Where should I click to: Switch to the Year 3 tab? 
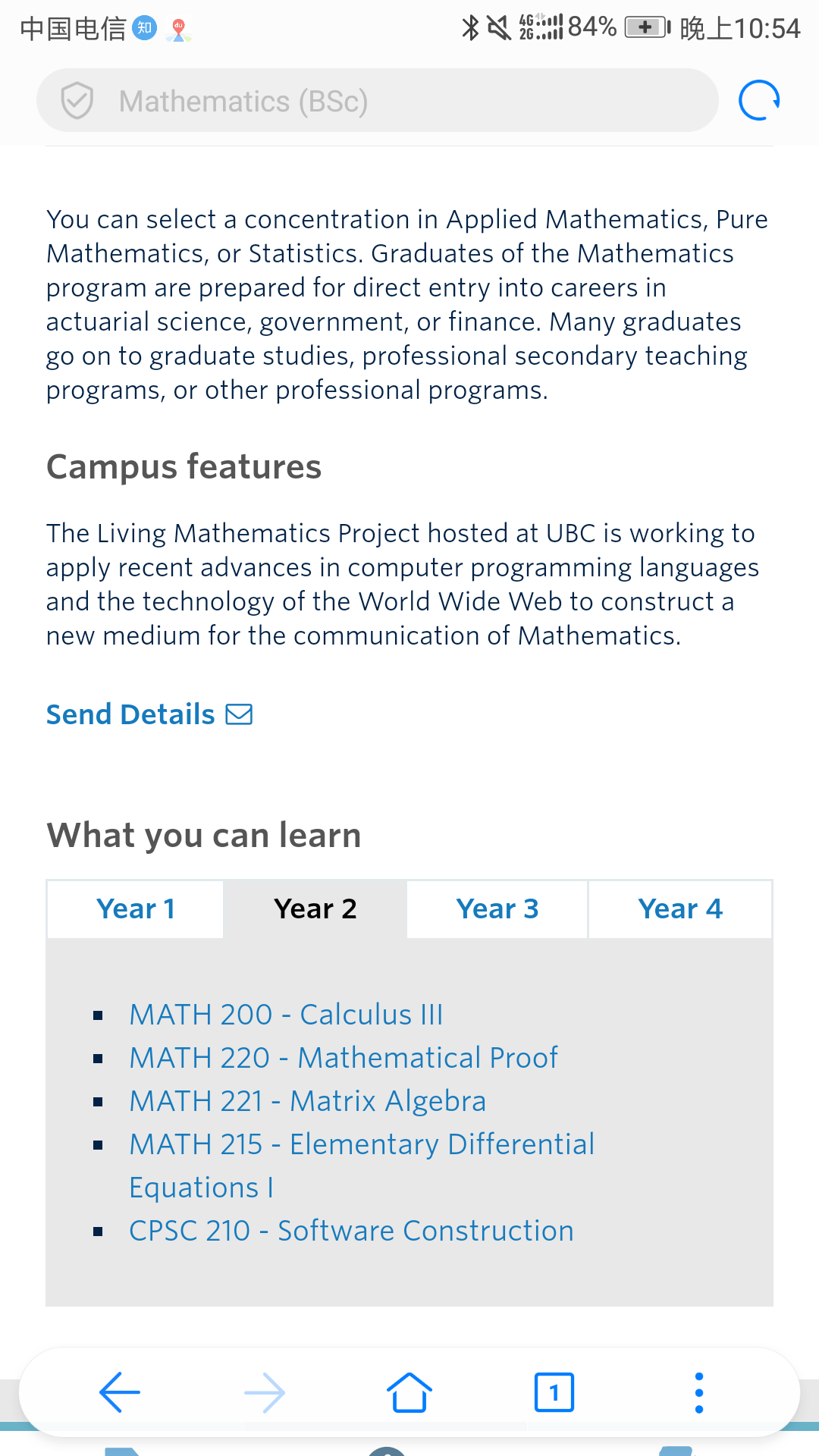click(x=497, y=908)
